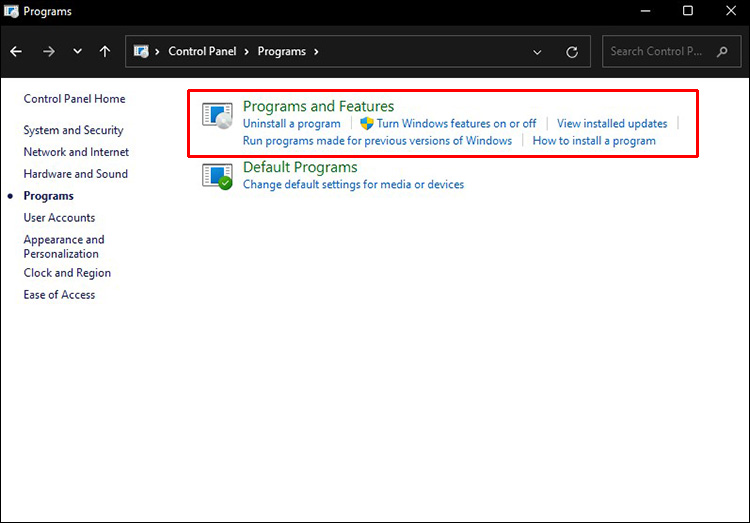Click How to install a program
The width and height of the screenshot is (750, 523).
[x=594, y=141]
